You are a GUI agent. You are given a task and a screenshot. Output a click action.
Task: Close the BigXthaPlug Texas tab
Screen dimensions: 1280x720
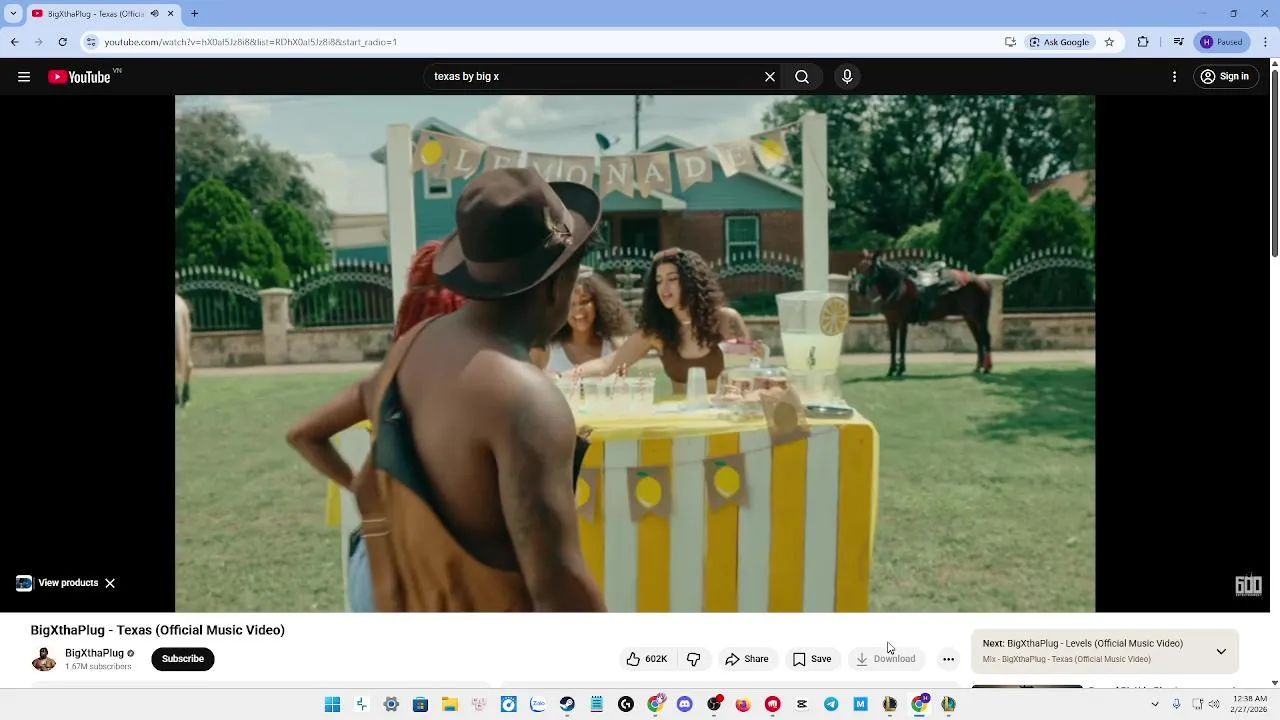coord(170,14)
